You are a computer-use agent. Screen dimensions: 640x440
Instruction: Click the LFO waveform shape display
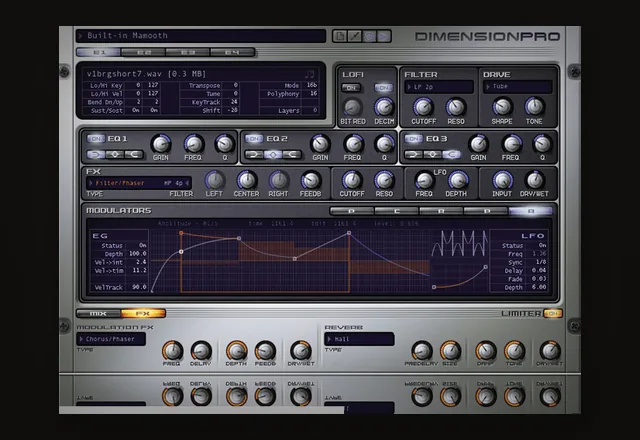click(459, 243)
